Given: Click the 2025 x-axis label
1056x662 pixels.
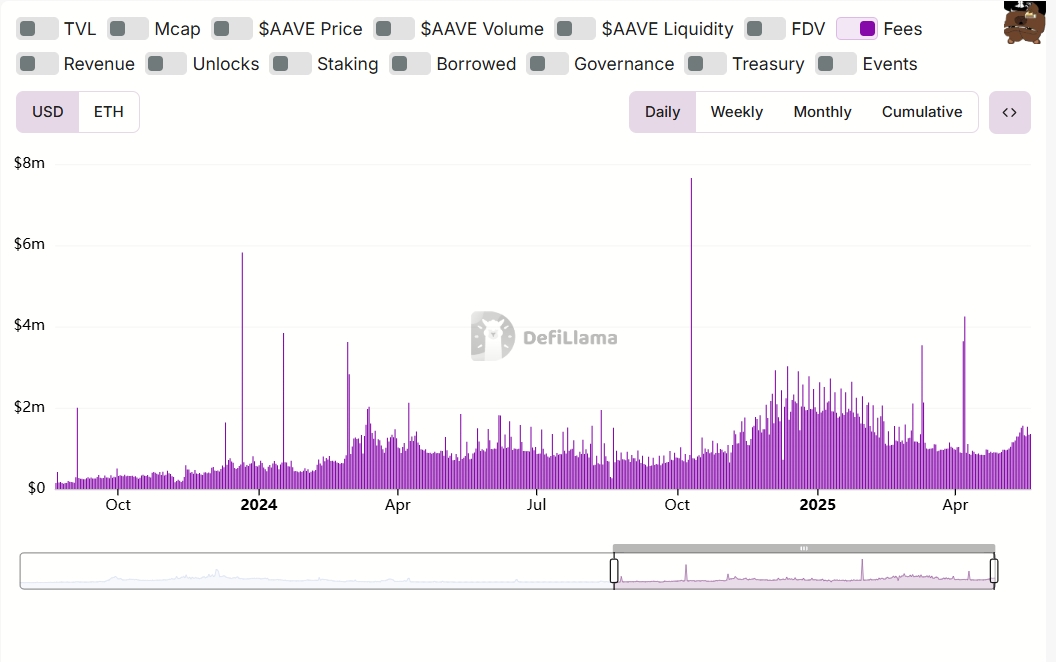Looking at the screenshot, I should (x=817, y=505).
